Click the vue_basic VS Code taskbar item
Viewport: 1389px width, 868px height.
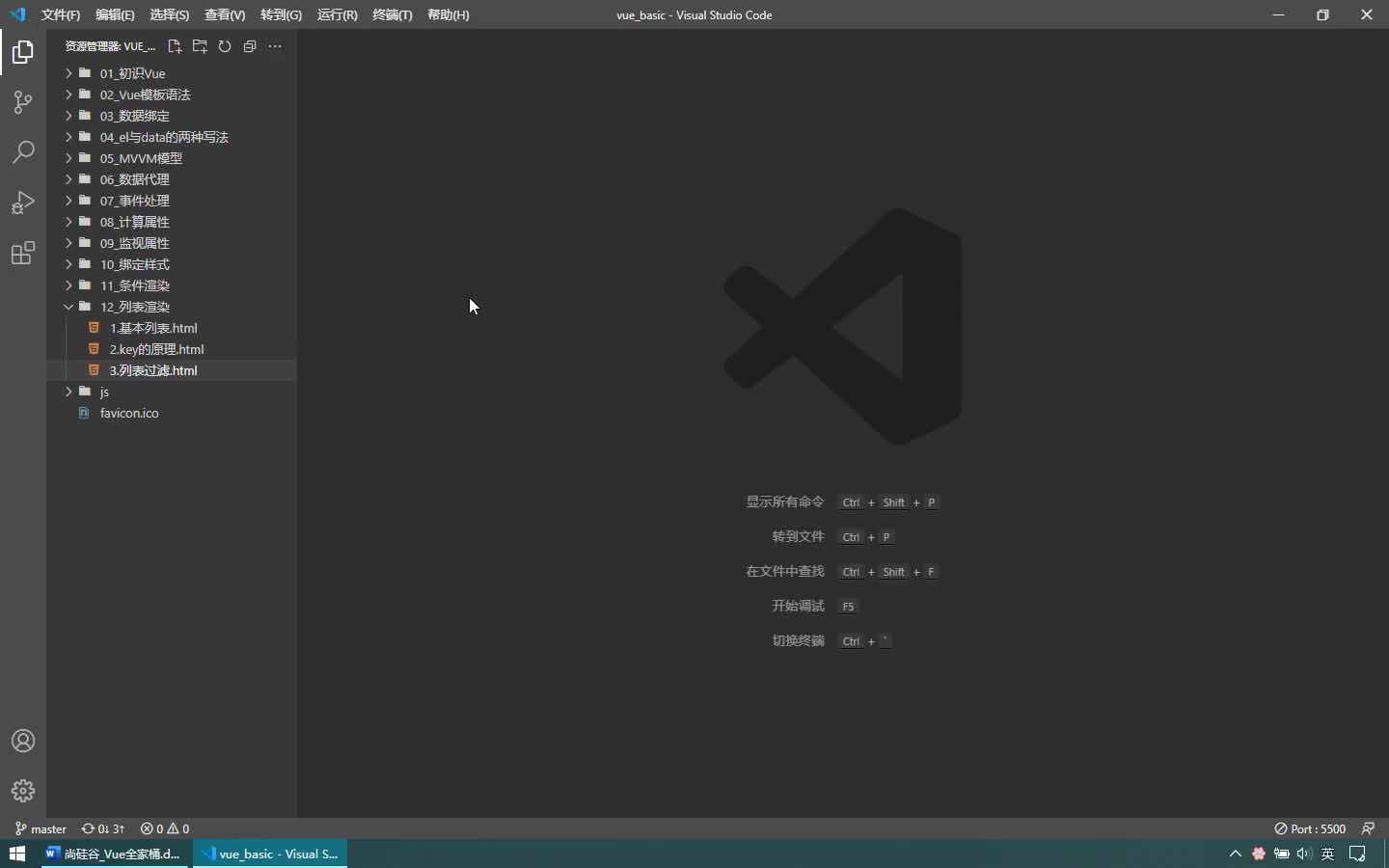click(270, 854)
